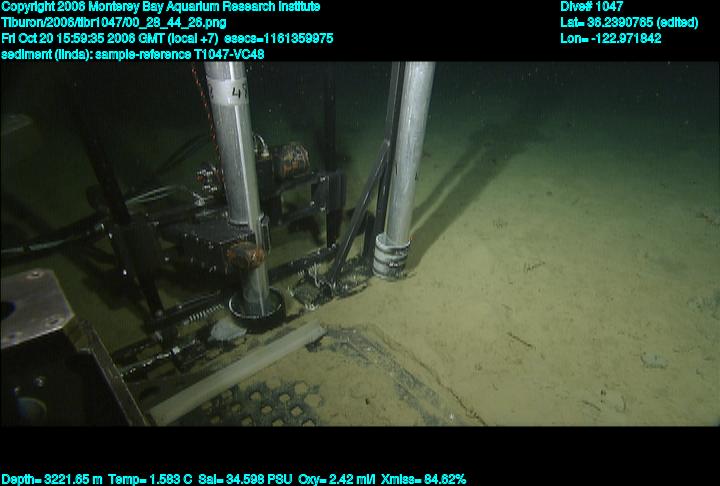This screenshot has width=720, height=486.
Task: Select the Xmiss 84.62% reading
Action: (423, 479)
